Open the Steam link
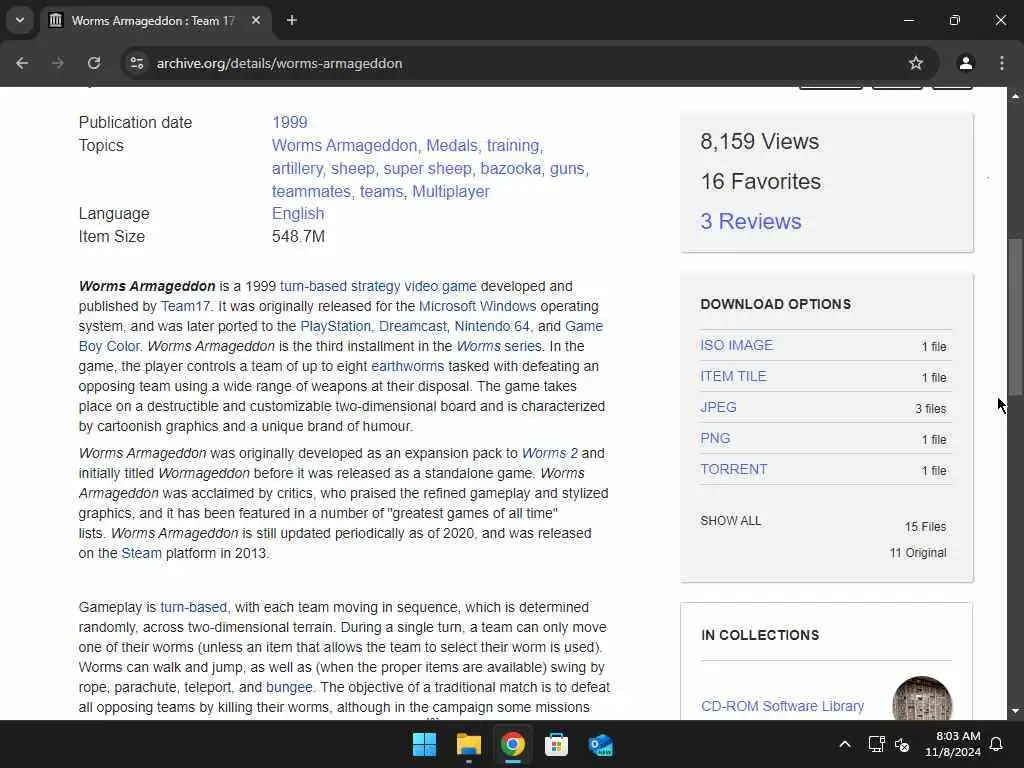1024x768 pixels. point(141,553)
